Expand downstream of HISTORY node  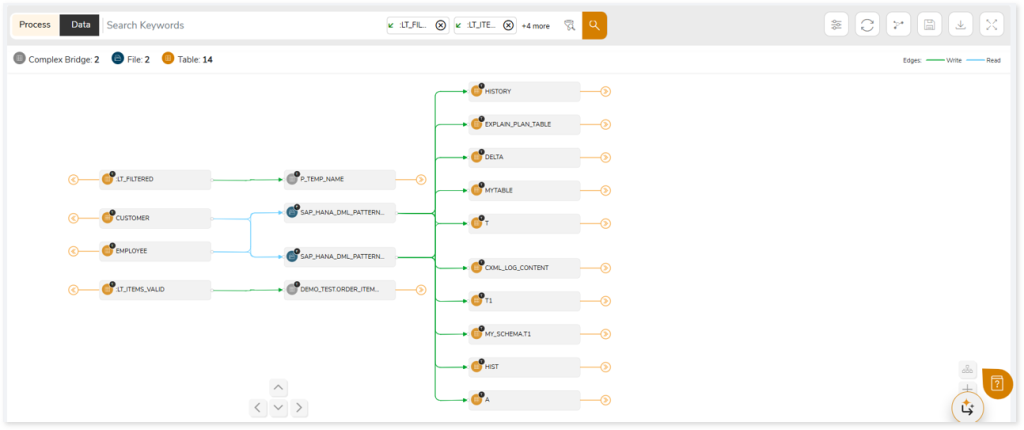pos(606,91)
